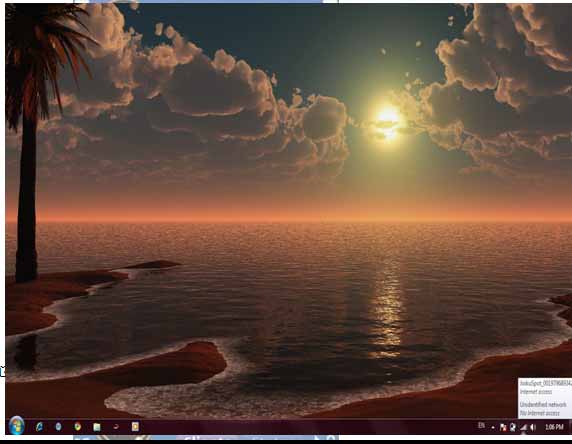Screen dimensions: 572x444
Task: Click the No Internet access status text
Action: tap(540, 413)
